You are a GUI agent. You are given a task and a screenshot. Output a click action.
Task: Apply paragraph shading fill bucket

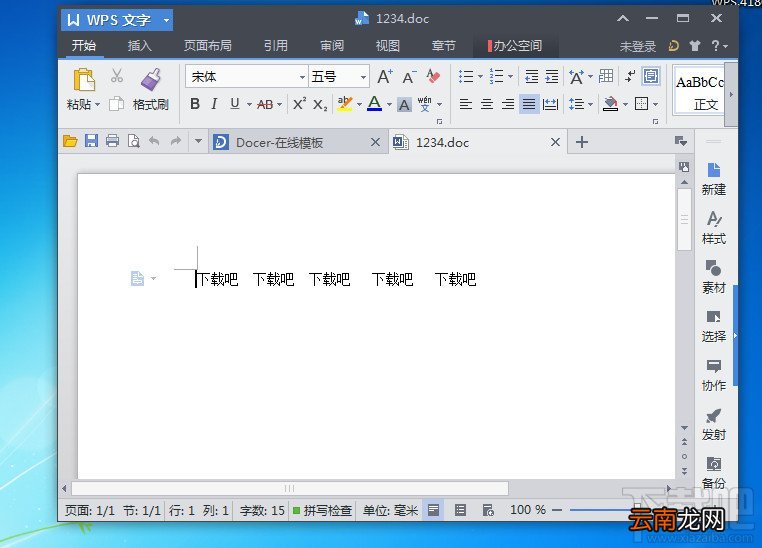pos(610,103)
